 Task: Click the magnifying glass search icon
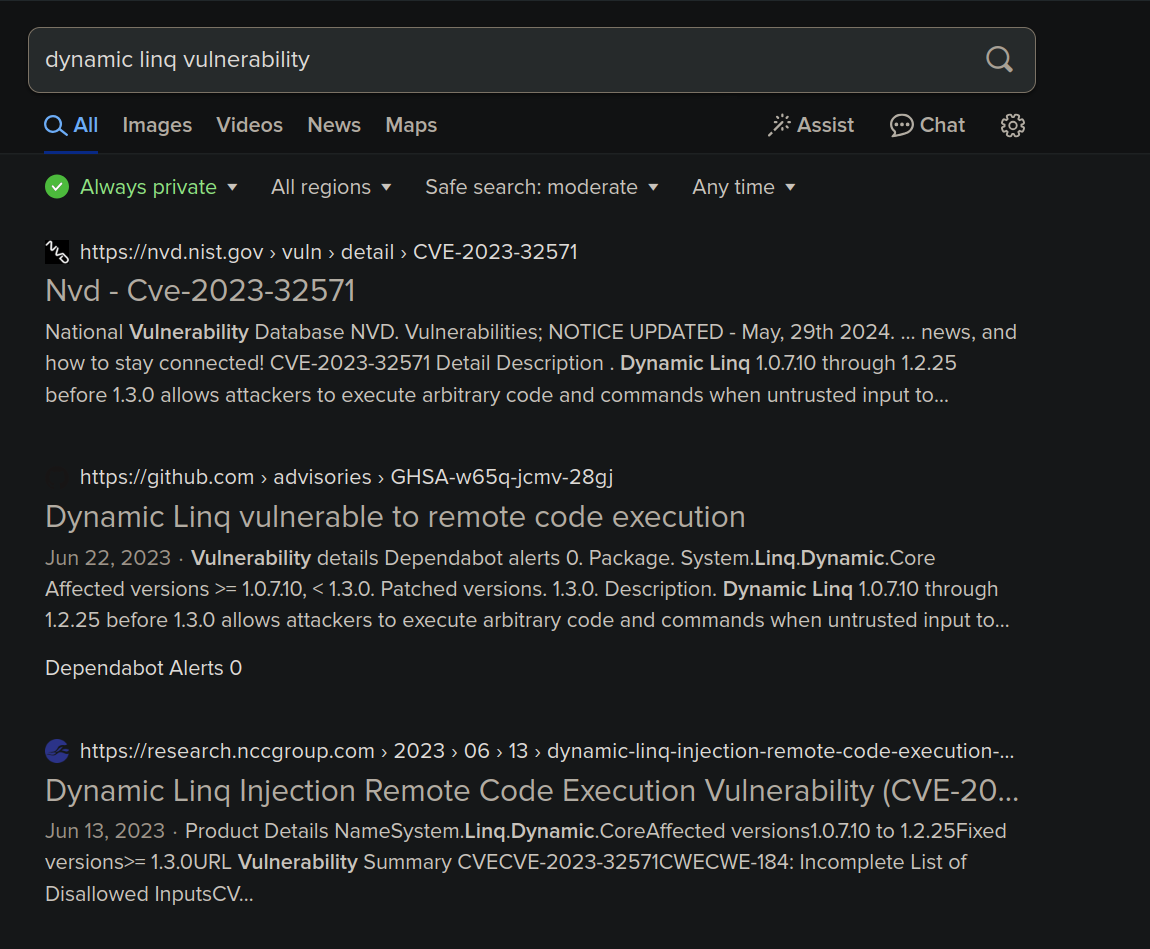pos(999,59)
